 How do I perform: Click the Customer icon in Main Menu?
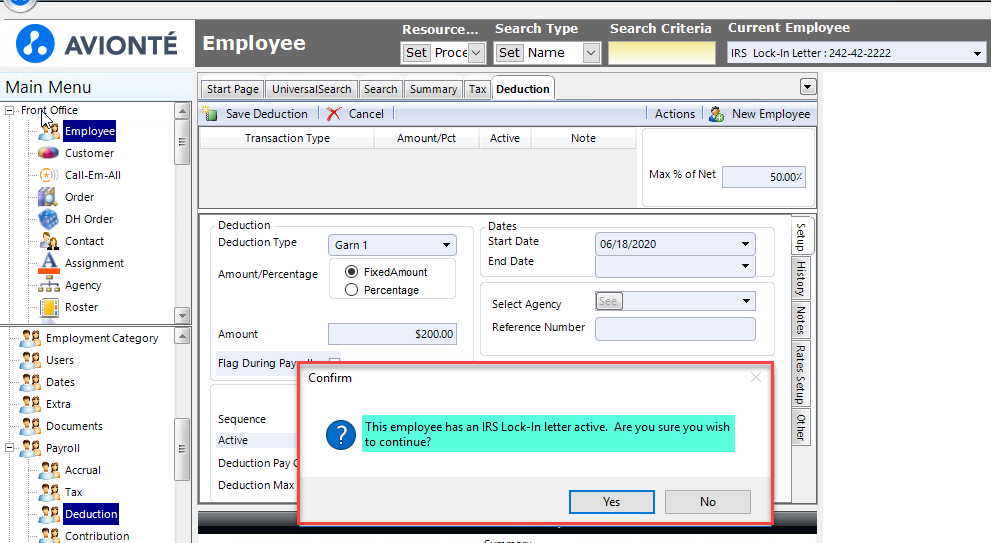click(x=48, y=153)
